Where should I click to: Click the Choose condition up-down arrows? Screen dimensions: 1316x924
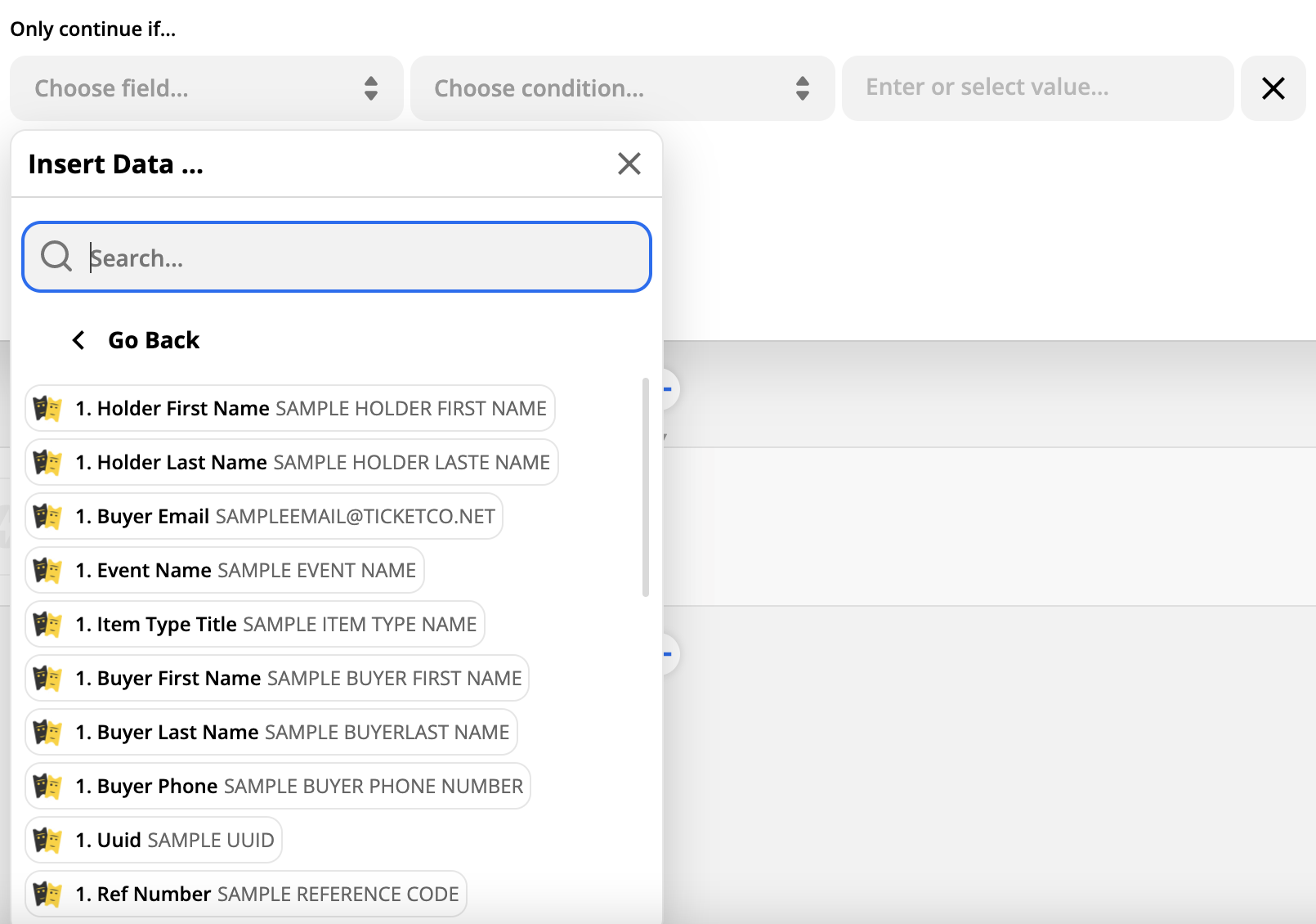tap(802, 88)
